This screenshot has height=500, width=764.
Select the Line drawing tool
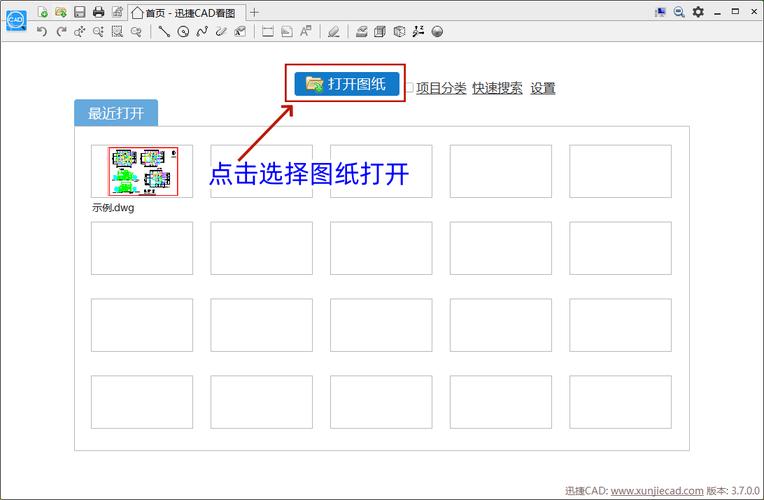pyautogui.click(x=164, y=32)
